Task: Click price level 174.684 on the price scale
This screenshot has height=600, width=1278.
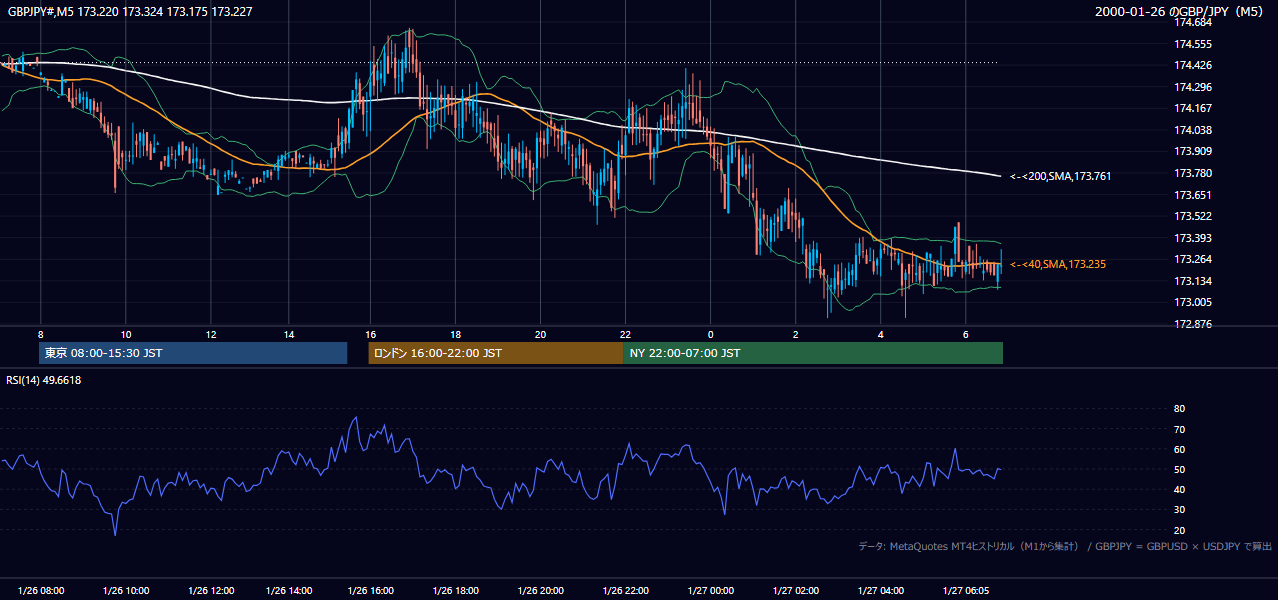Action: pos(1193,23)
